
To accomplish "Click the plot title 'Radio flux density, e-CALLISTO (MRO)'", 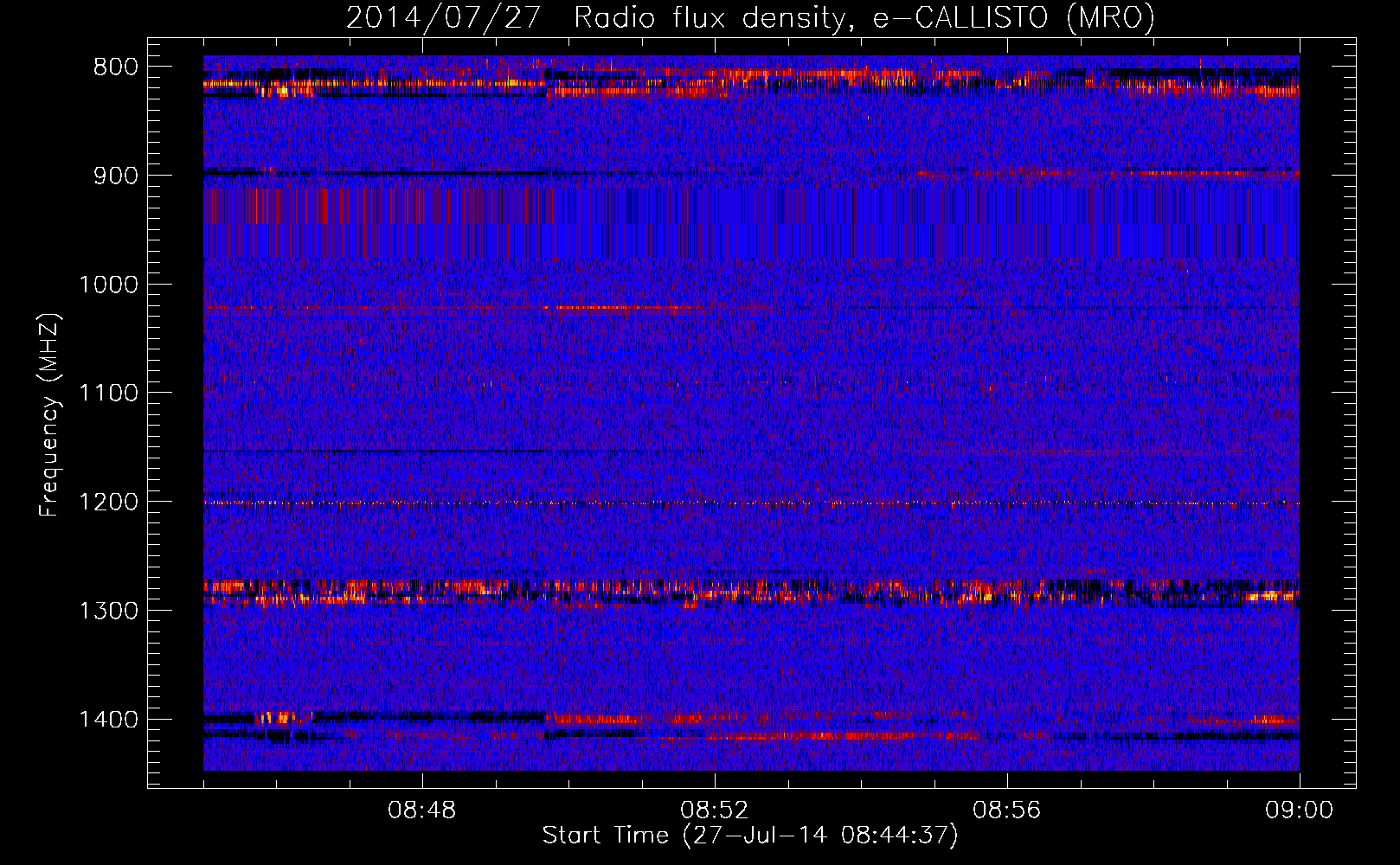I will point(864,17).
